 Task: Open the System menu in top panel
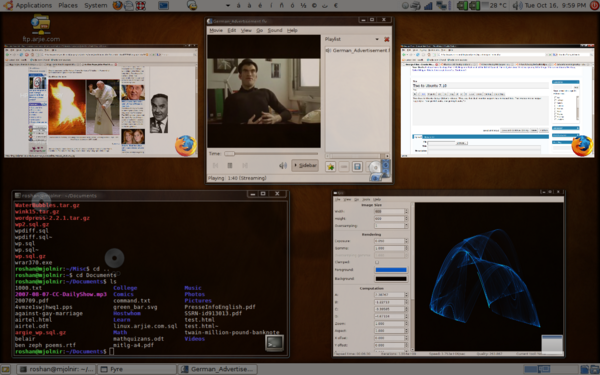[x=96, y=5]
